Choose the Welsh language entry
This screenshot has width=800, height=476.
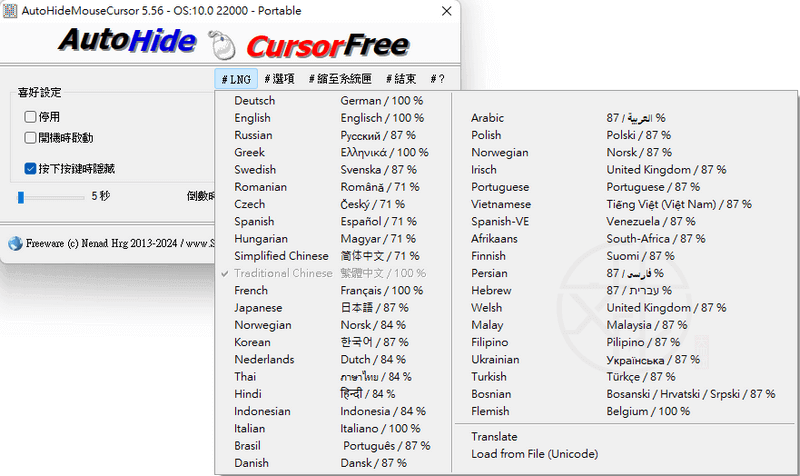pos(625,308)
